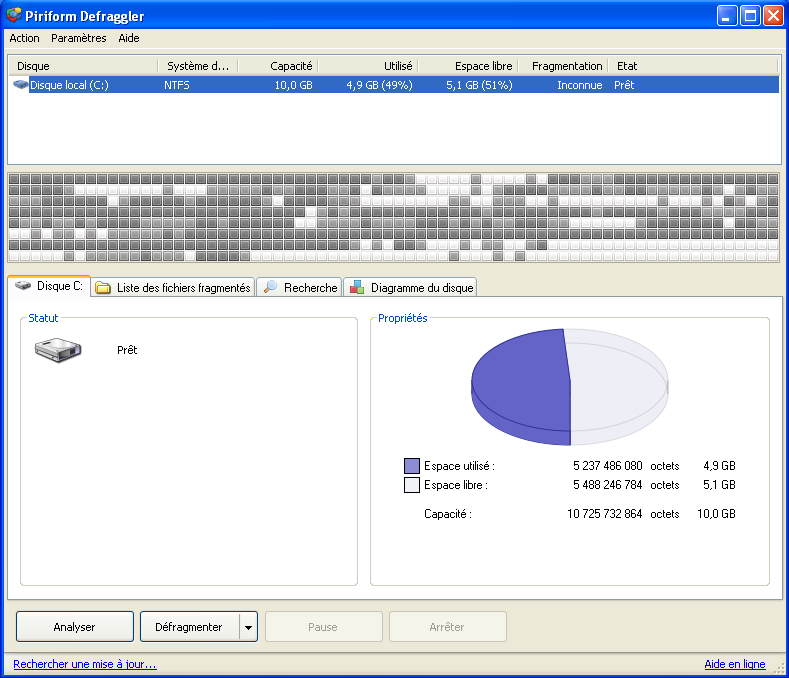
Task: Open the Aide en ligne link
Action: click(735, 664)
